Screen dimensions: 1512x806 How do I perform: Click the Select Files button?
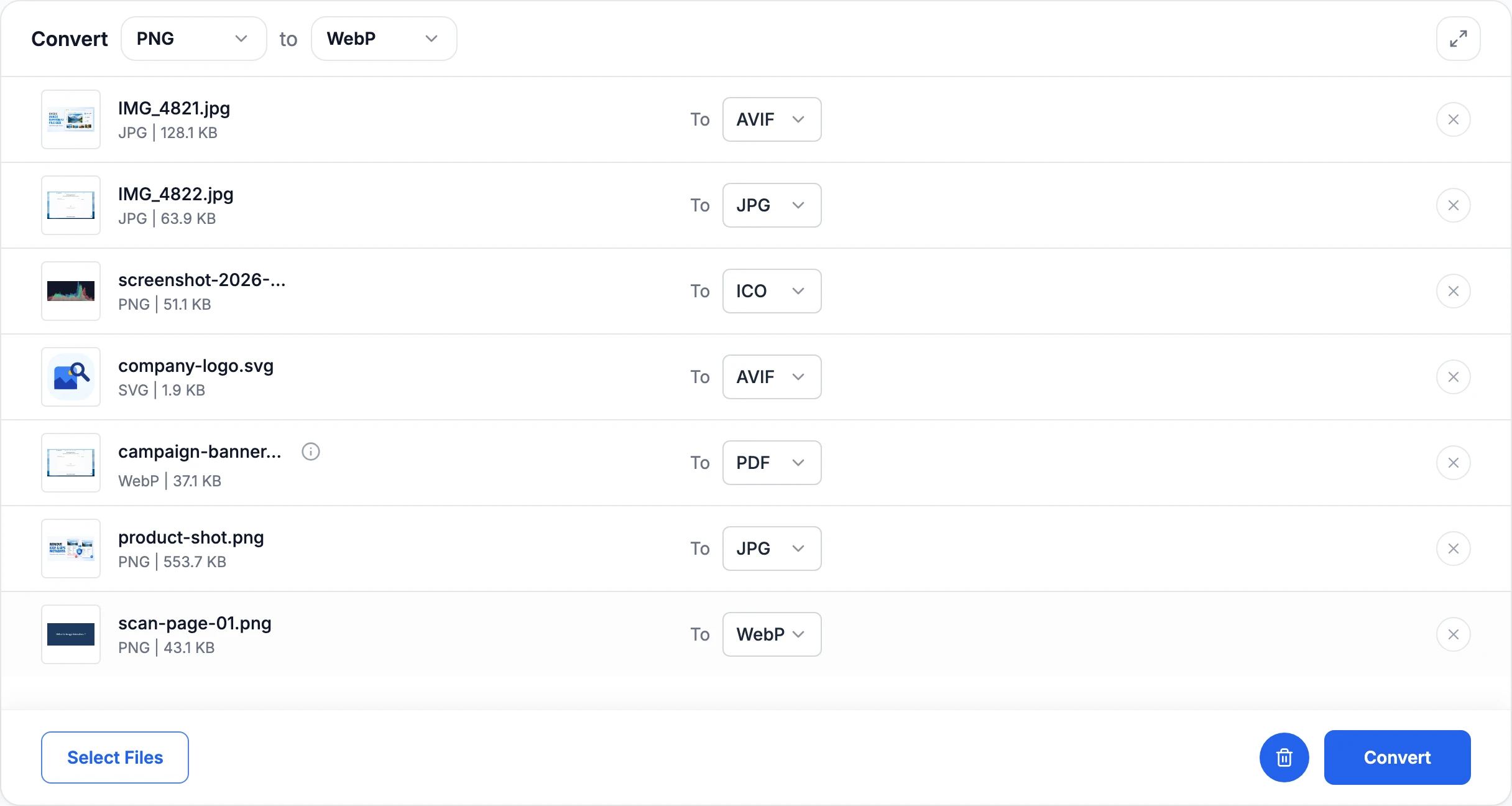pyautogui.click(x=115, y=757)
